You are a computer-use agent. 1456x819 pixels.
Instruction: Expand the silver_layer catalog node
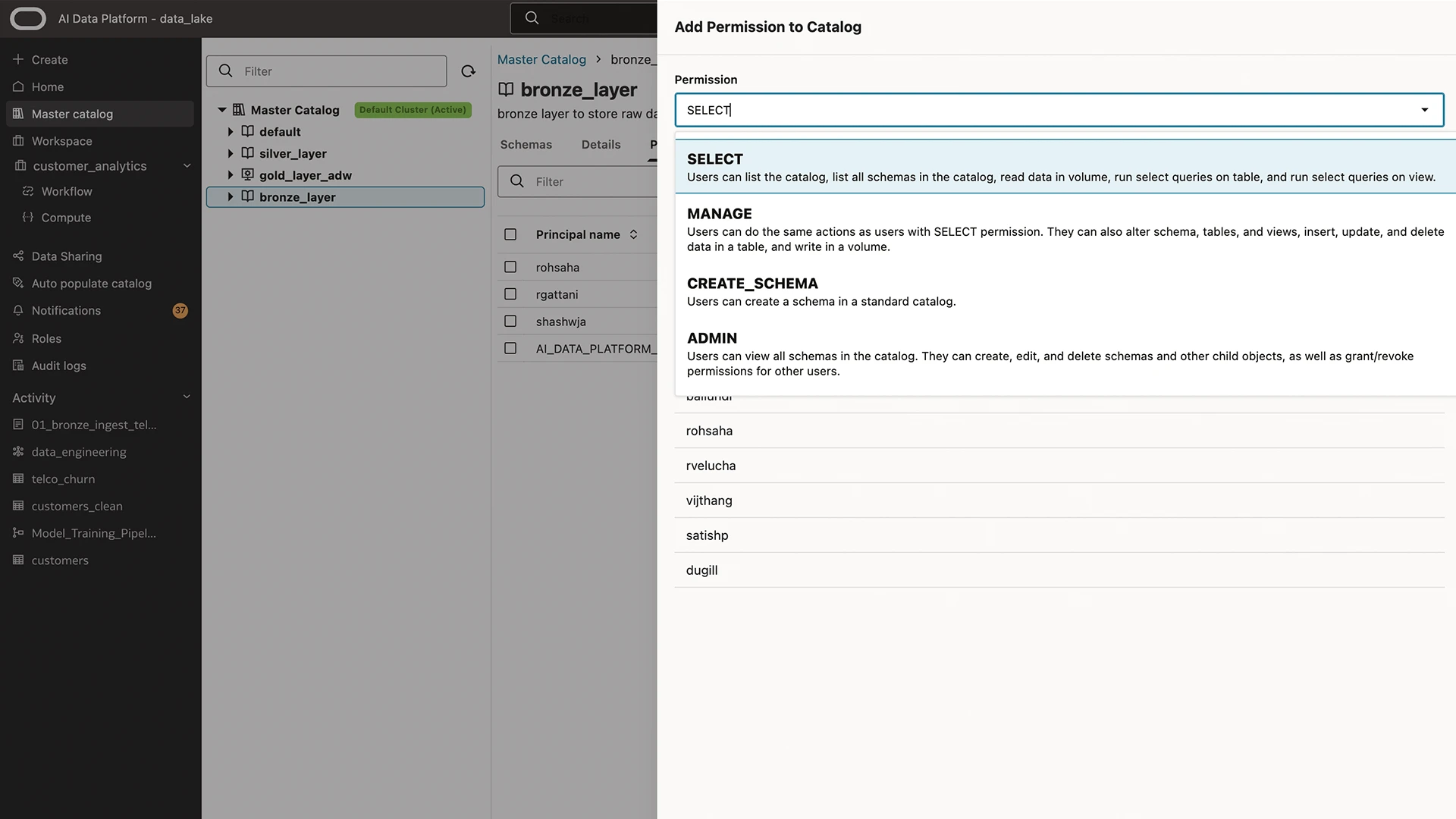[x=231, y=153]
